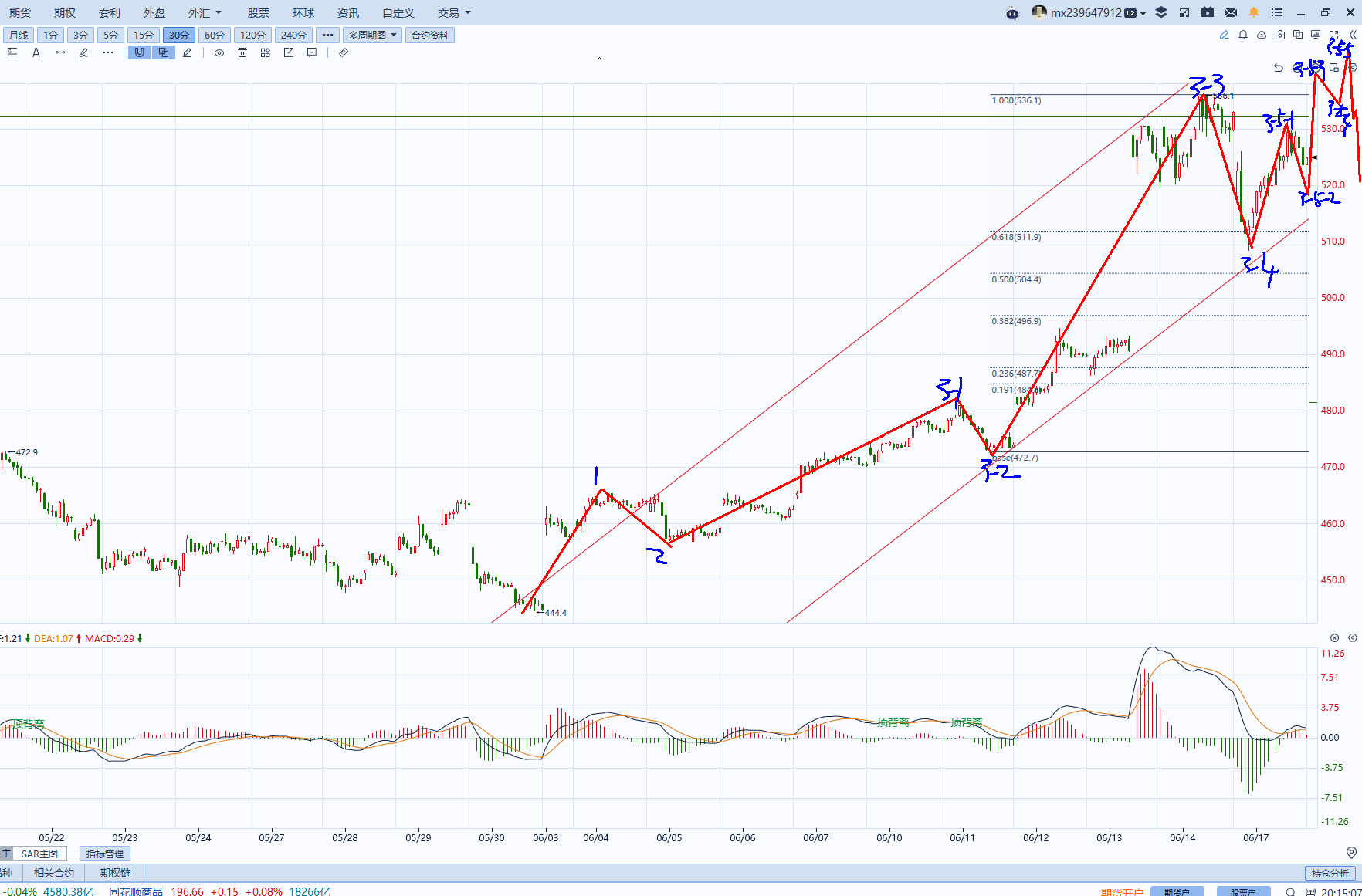Viewport: 1362px width, 896px height.
Task: Toggle drawing visibility with the eye icon
Action: 219,52
